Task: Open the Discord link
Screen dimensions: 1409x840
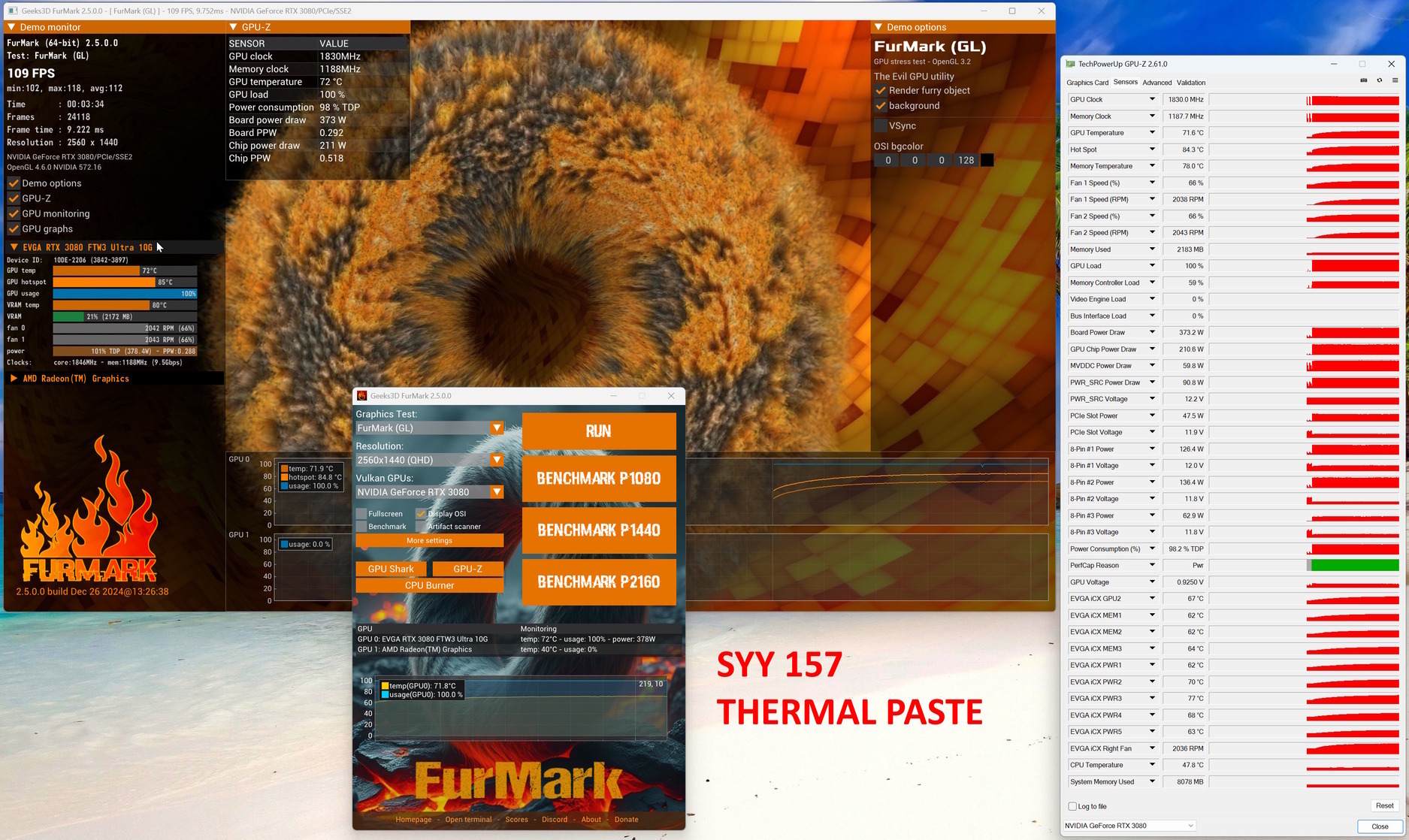Action: [555, 820]
